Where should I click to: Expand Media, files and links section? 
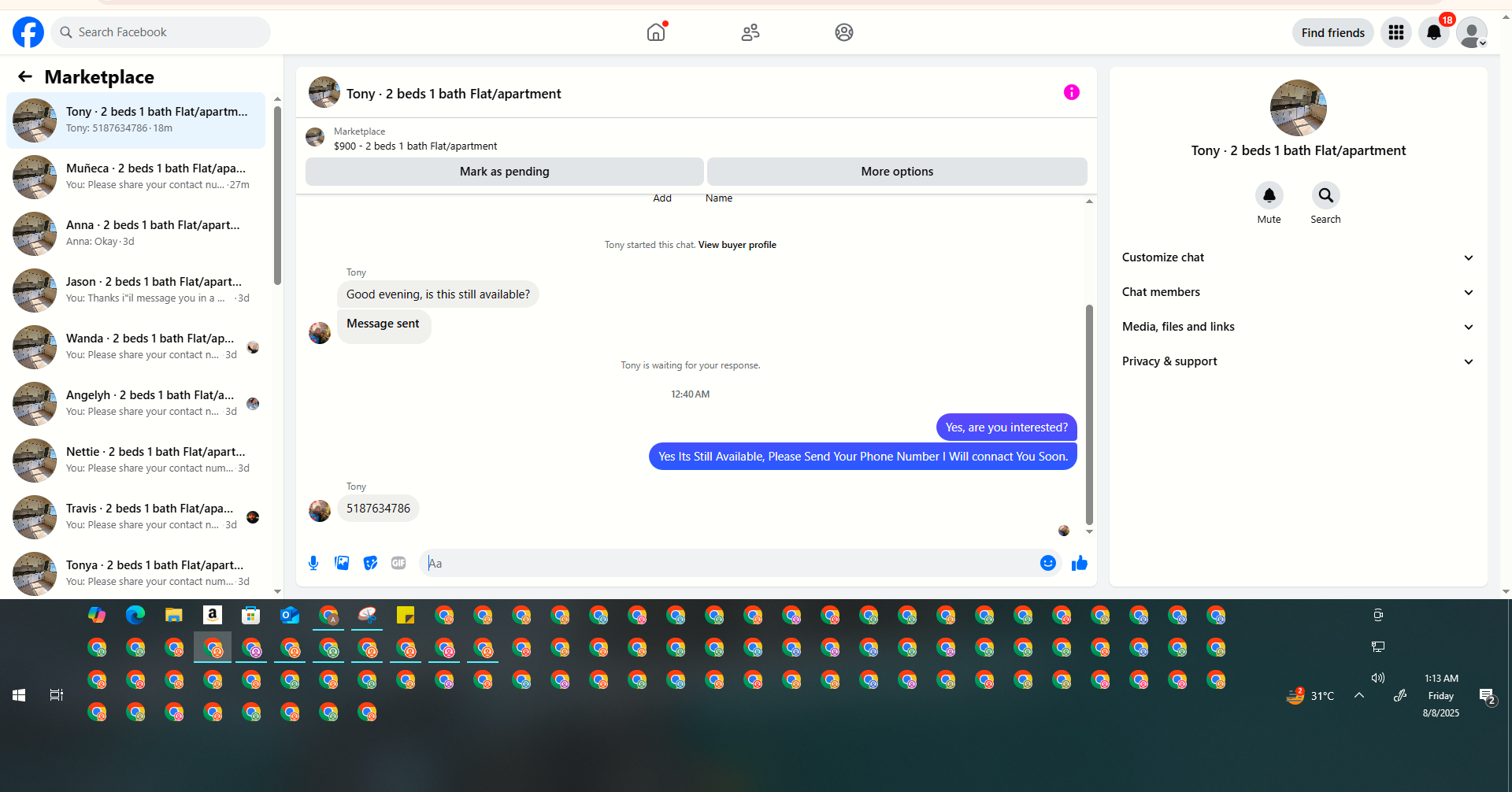1298,327
